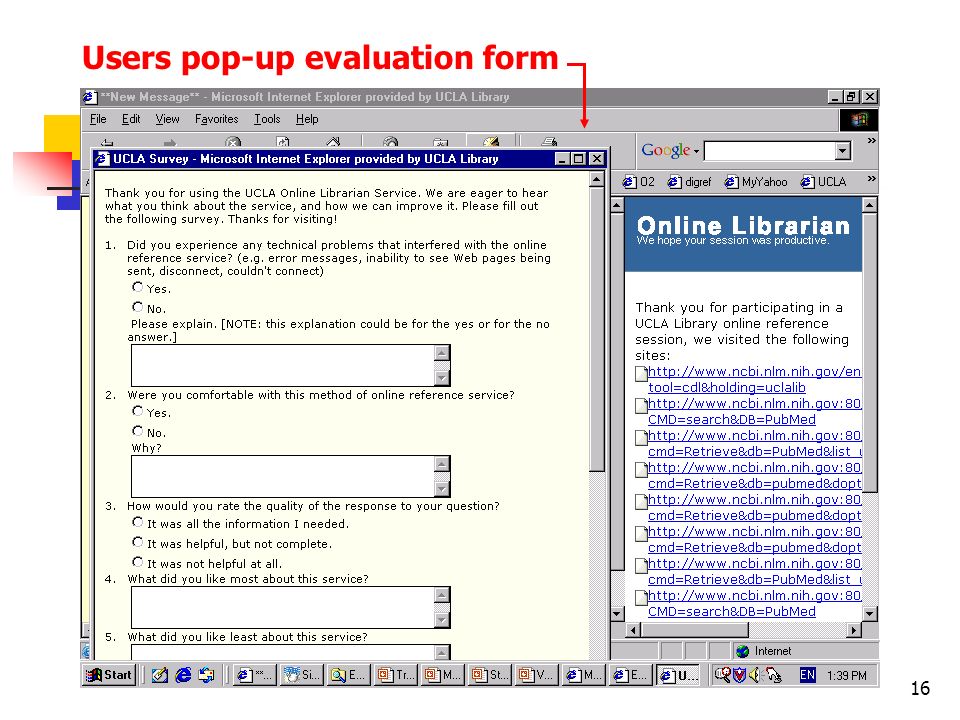Click the 'Please explain' textbox scroll-down arrow
The image size is (960, 720).
click(x=441, y=378)
